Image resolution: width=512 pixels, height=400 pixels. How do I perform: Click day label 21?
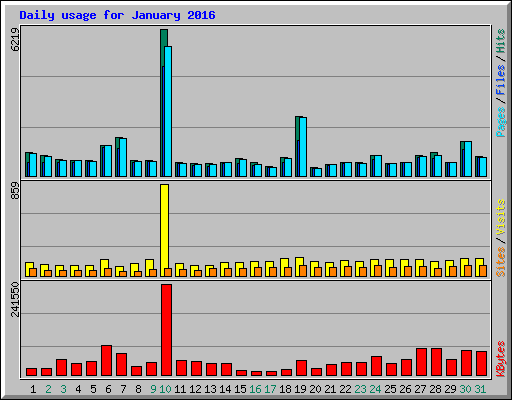pos(330,389)
